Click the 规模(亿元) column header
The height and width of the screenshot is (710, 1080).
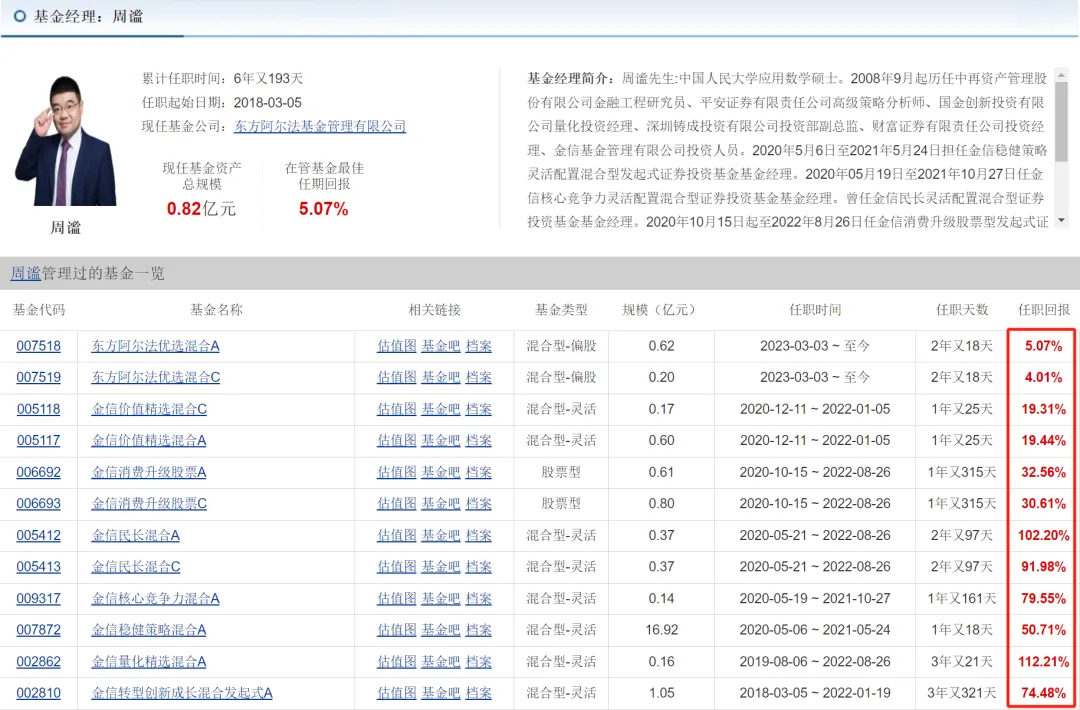pos(661,310)
